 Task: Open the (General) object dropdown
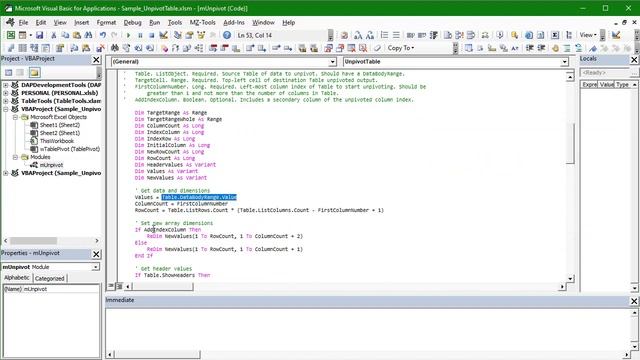(333, 62)
